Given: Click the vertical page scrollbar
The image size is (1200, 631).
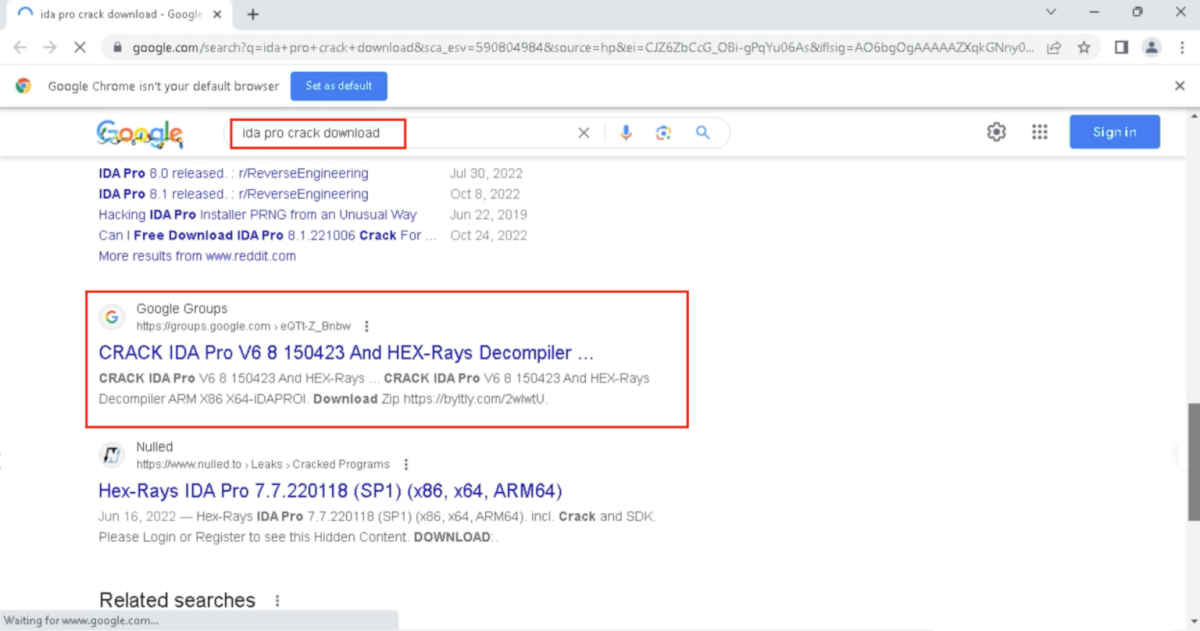Looking at the screenshot, I should pos(1192,460).
